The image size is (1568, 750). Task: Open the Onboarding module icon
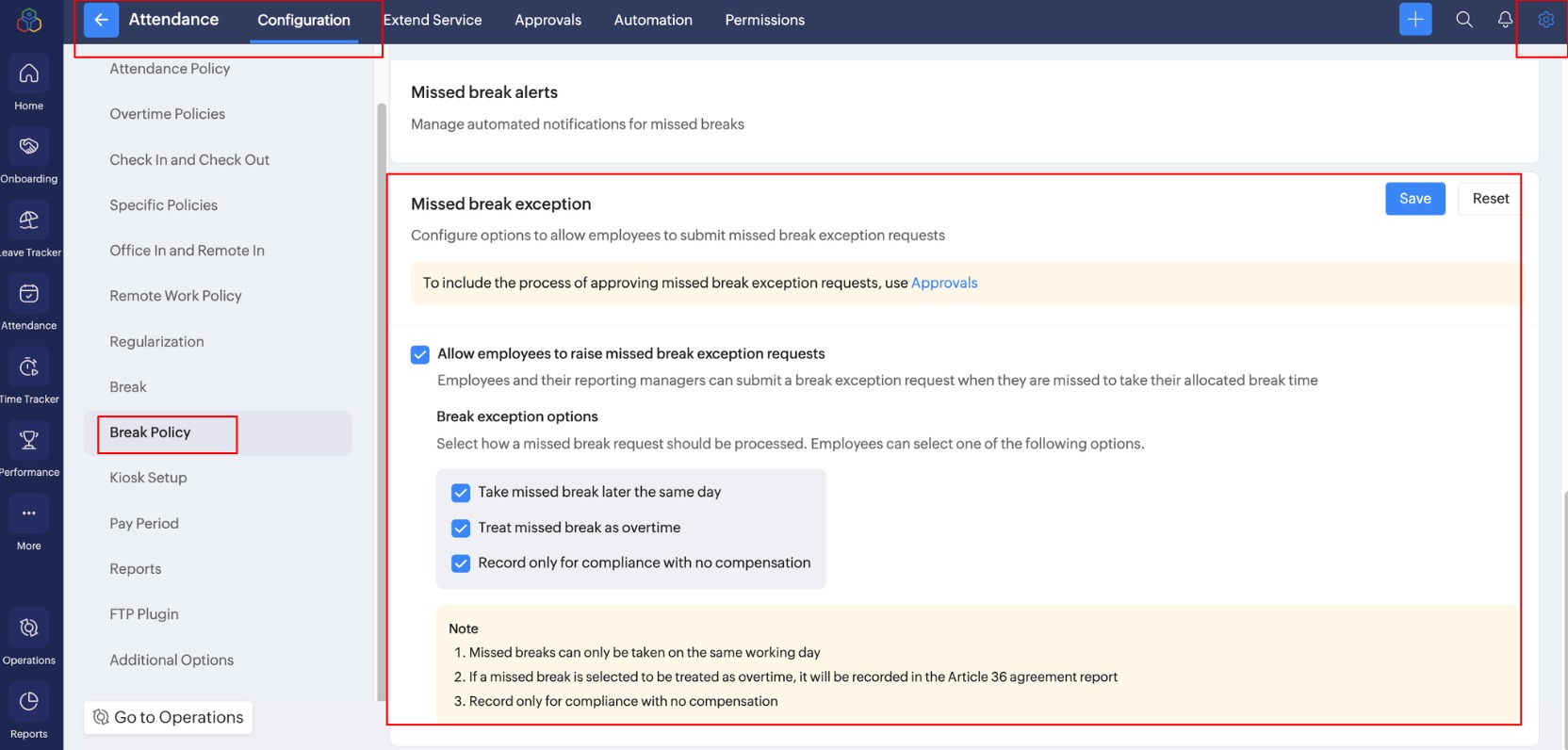pyautogui.click(x=29, y=147)
